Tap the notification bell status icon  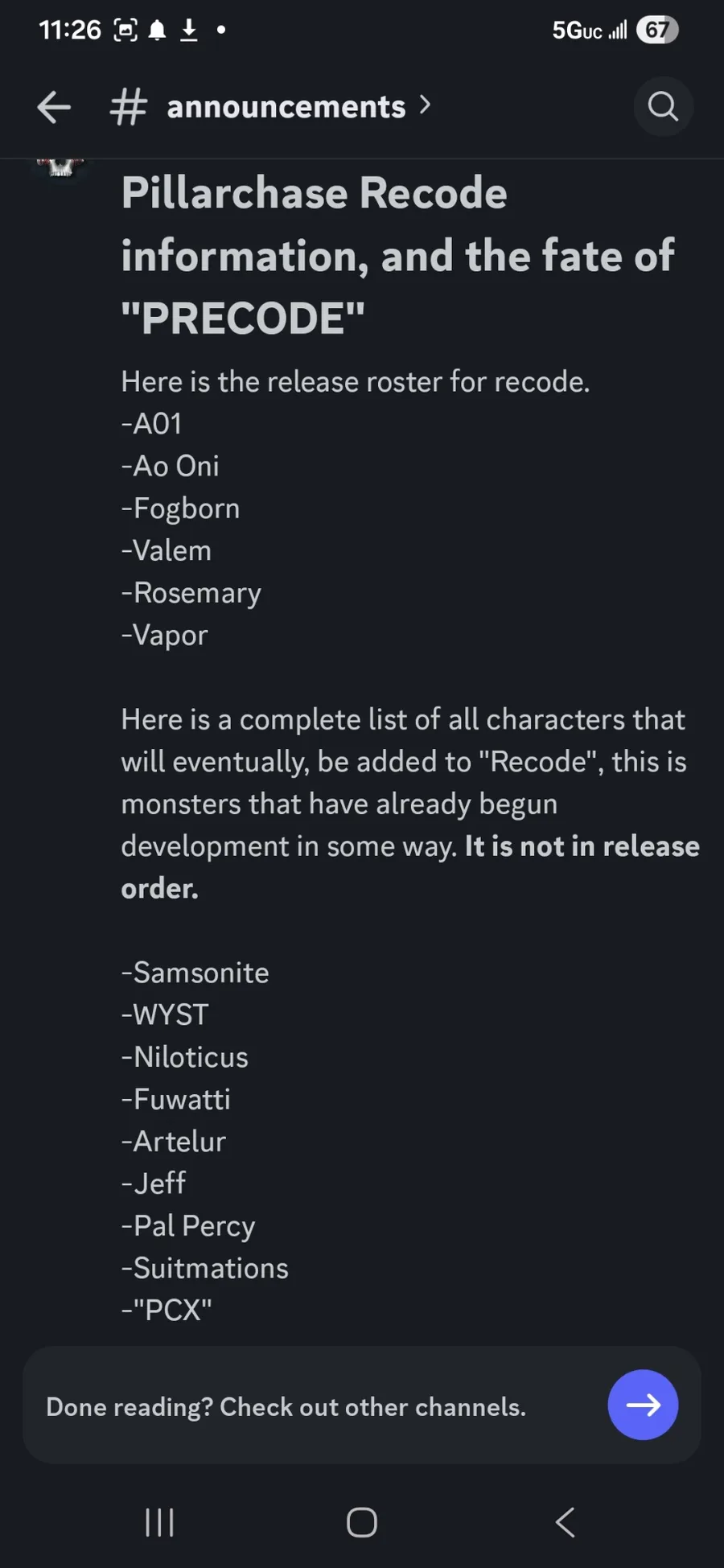[x=158, y=31]
